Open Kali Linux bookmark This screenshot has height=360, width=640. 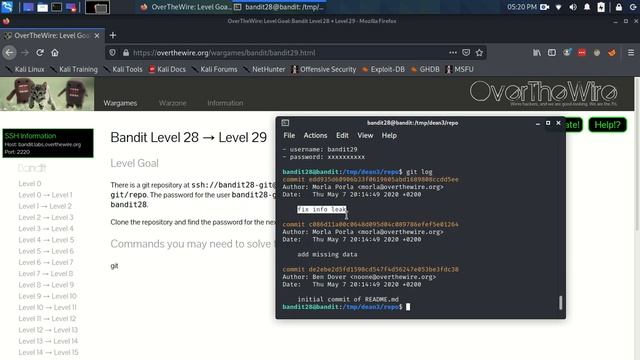pyautogui.click(x=25, y=69)
